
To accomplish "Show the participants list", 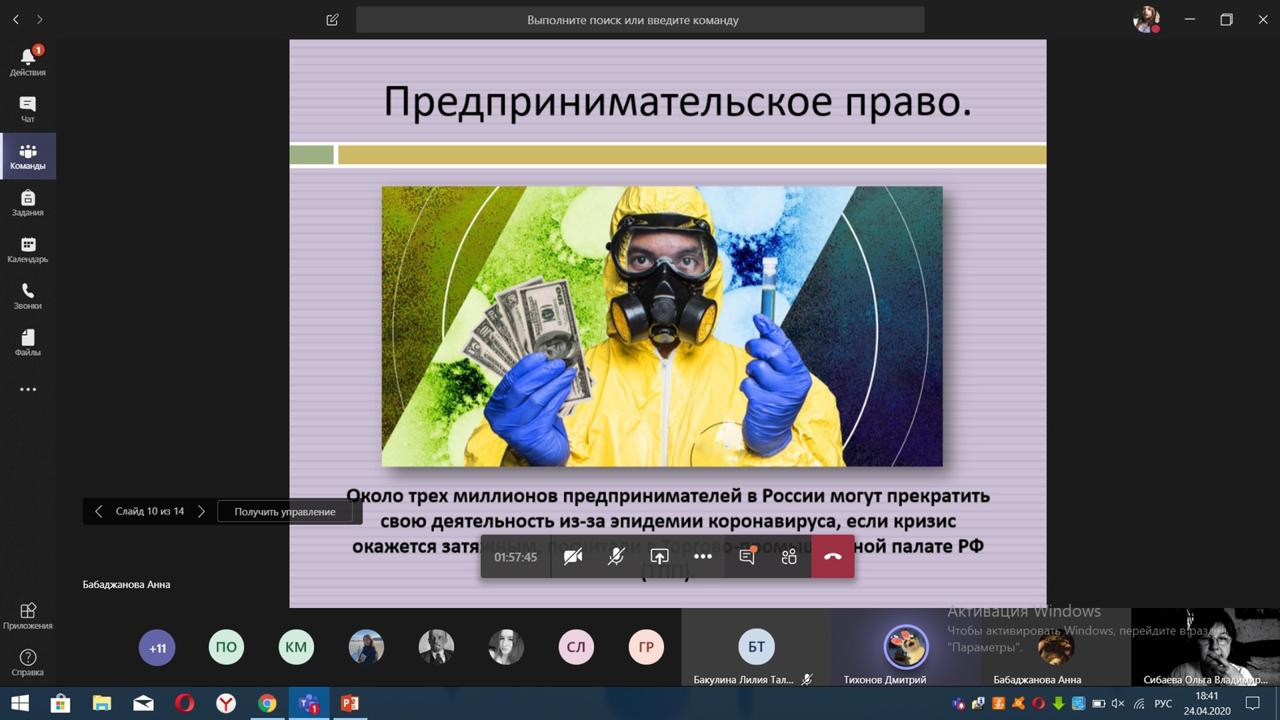I will click(789, 557).
